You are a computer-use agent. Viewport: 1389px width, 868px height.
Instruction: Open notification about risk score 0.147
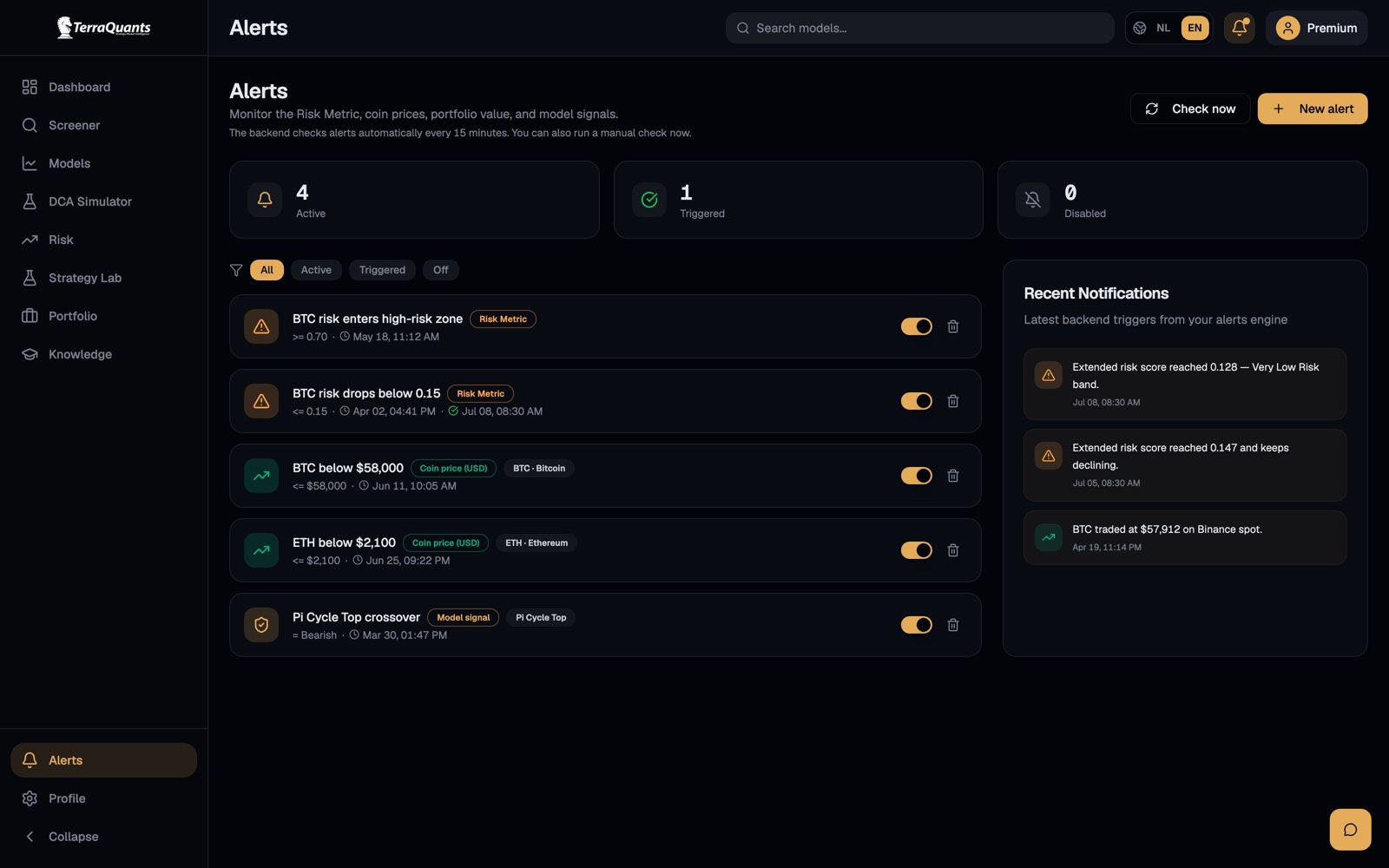pyautogui.click(x=1185, y=464)
